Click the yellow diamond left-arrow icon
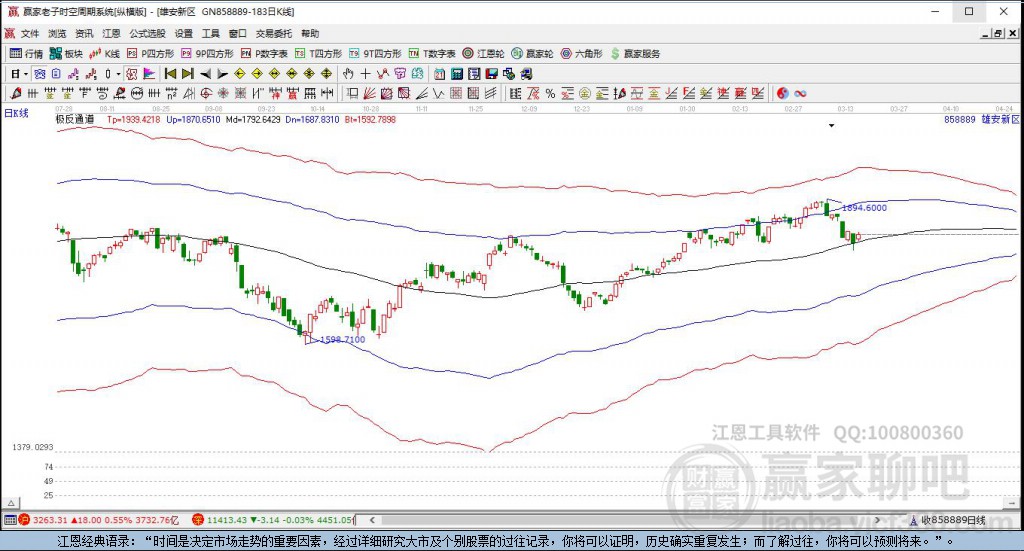The width and height of the screenshot is (1024, 551). click(240, 74)
